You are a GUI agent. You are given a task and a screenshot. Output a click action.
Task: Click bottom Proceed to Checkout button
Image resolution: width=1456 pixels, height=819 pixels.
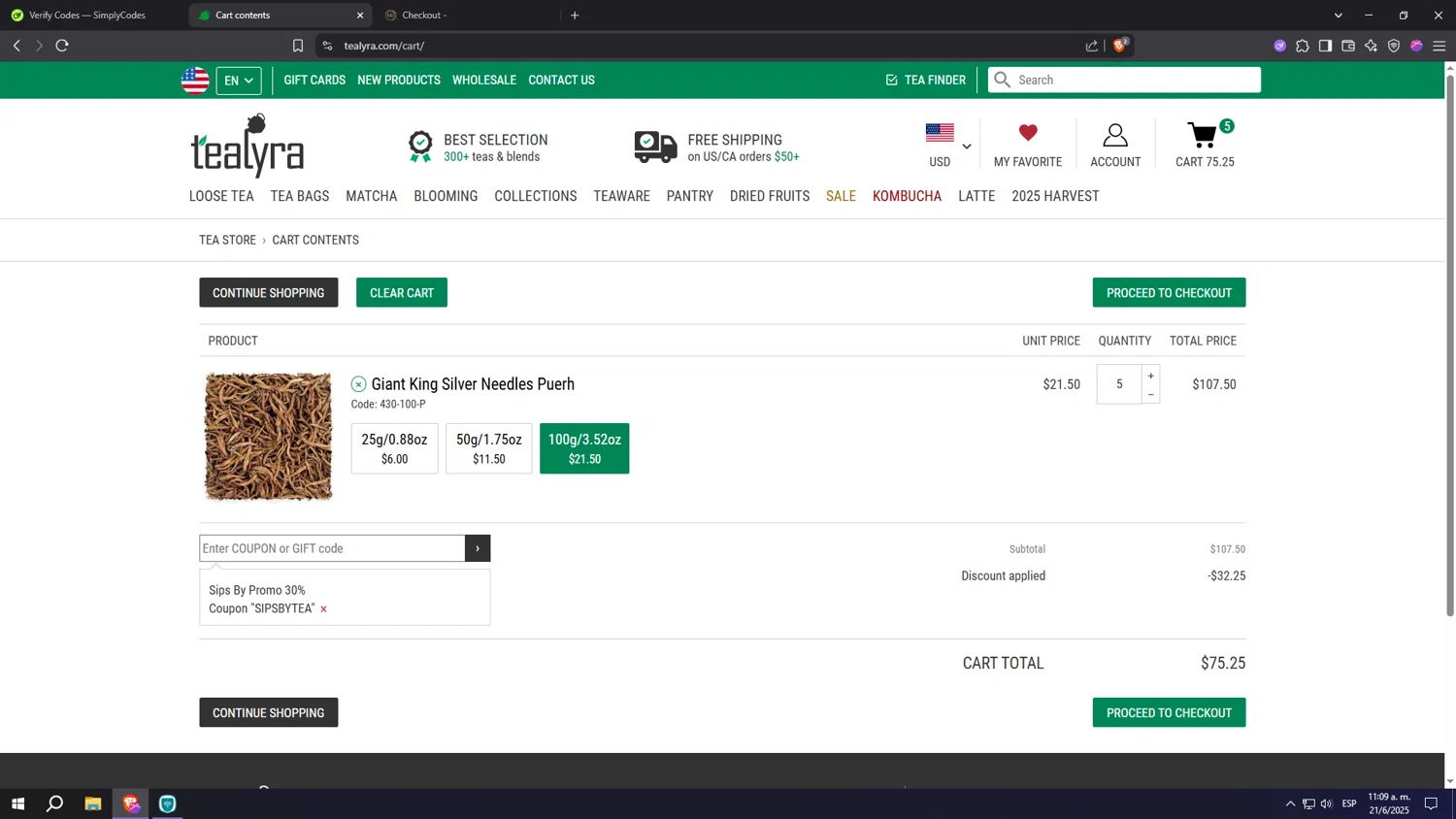pyautogui.click(x=1169, y=712)
